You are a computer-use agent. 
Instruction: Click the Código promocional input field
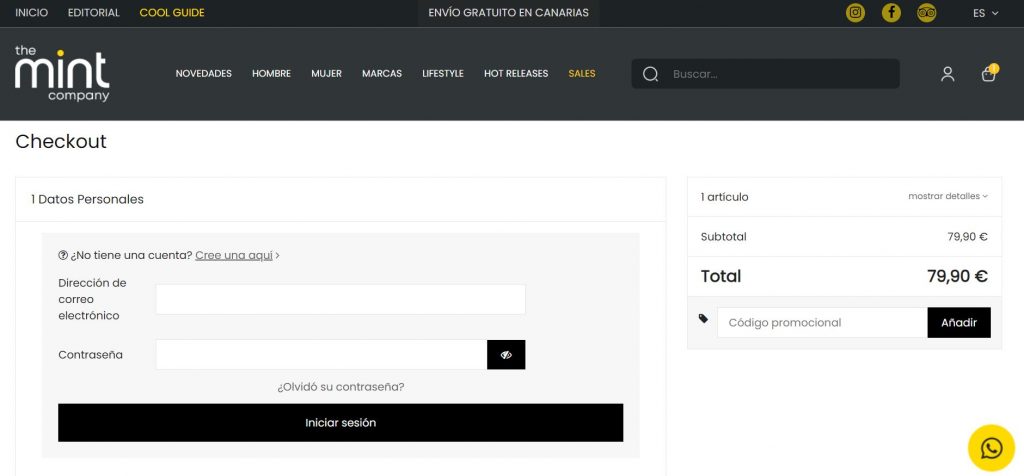point(822,322)
